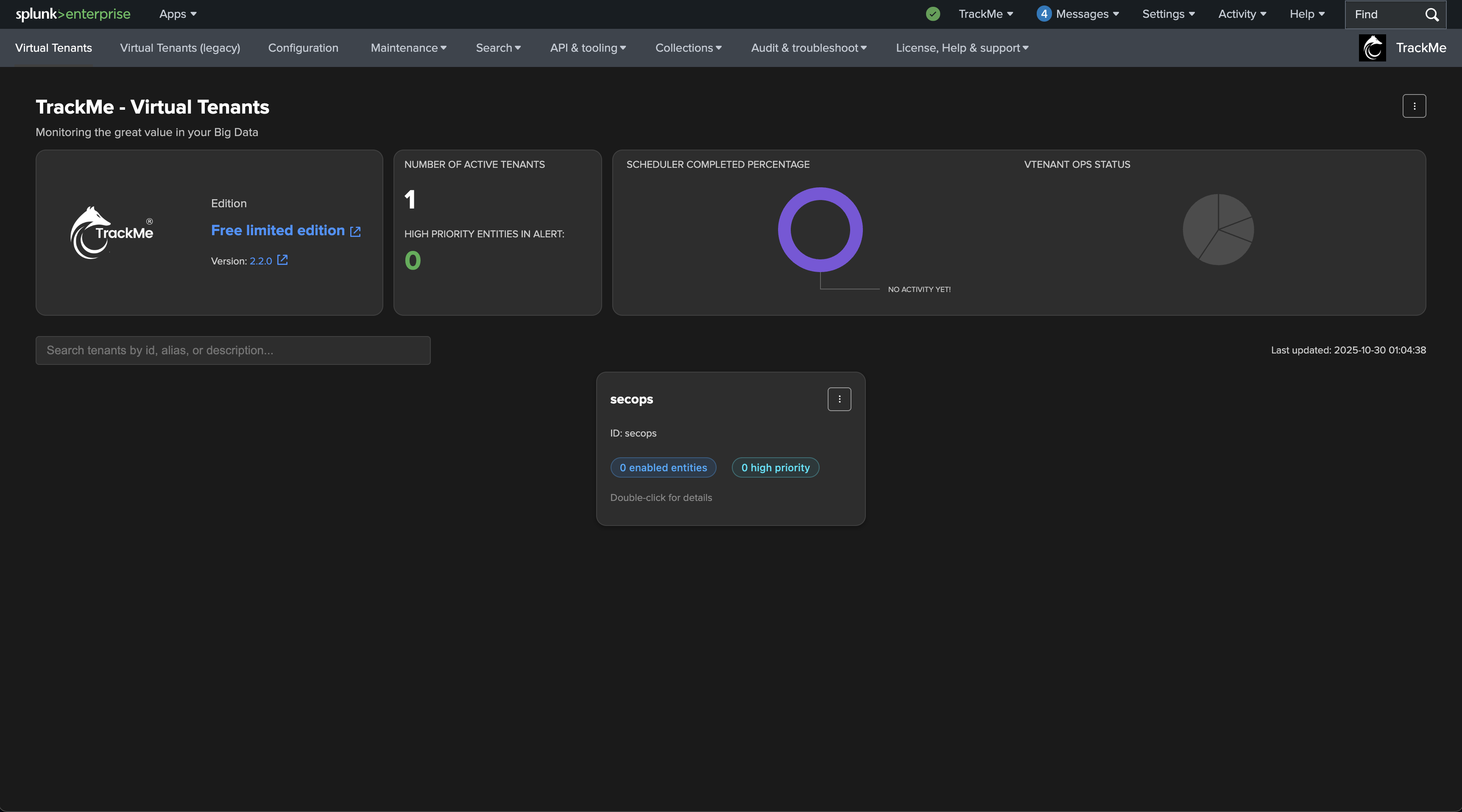Click the TrackMe logo in edition card
Screen dimensions: 1462x812
coord(112,232)
